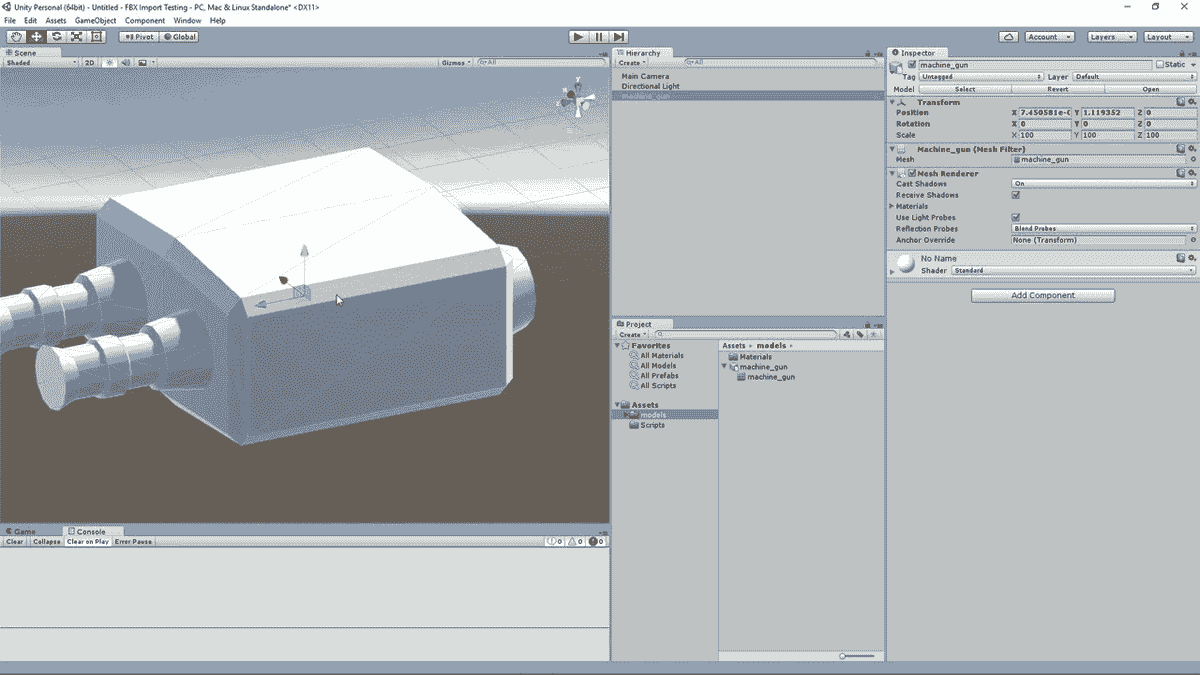Select the Rotate tool
The image size is (1200, 675).
pos(57,36)
